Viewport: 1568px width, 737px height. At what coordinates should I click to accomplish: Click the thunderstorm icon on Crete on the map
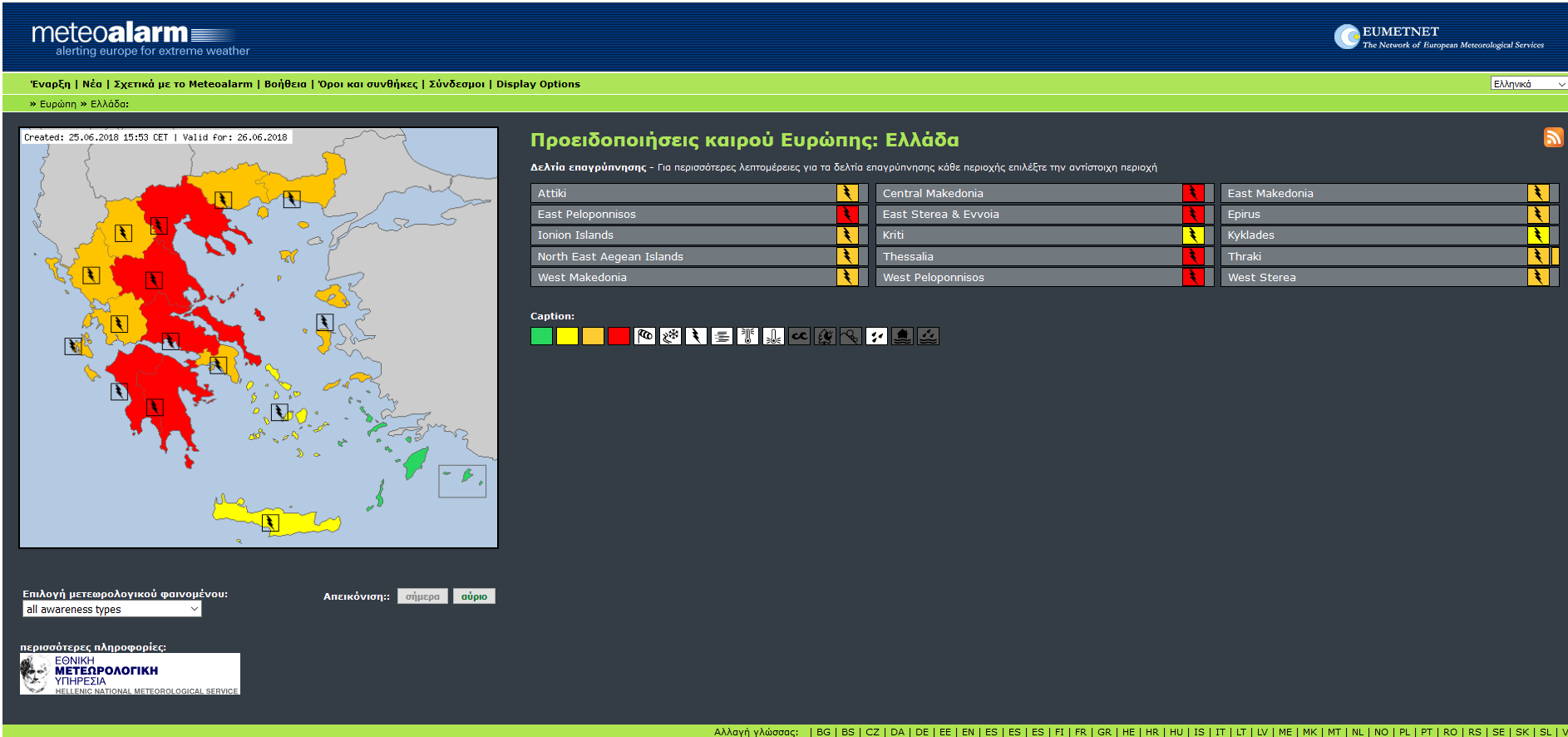point(270,522)
